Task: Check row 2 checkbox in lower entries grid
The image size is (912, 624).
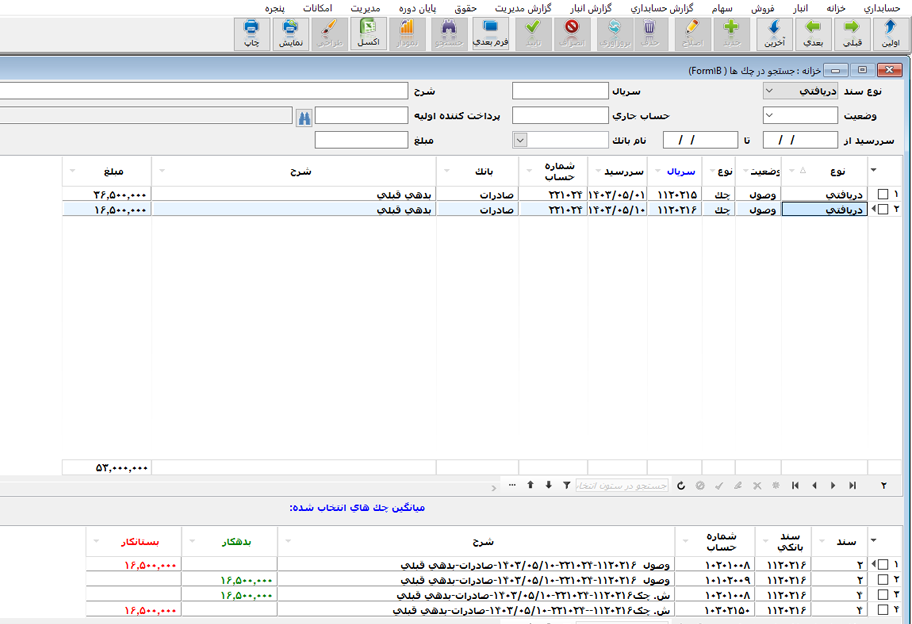Action: pyautogui.click(x=883, y=579)
